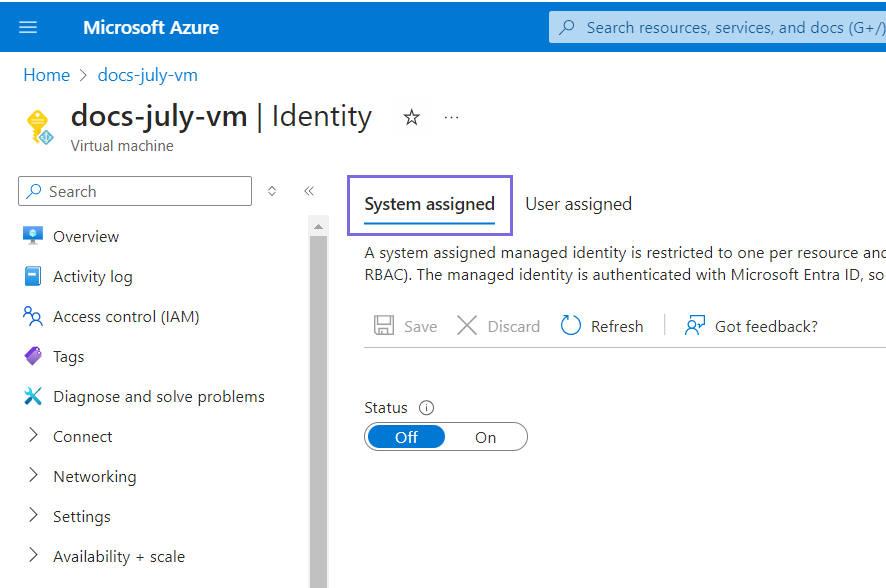Set Status toggle to On
Screen dimensions: 886x588
486,437
